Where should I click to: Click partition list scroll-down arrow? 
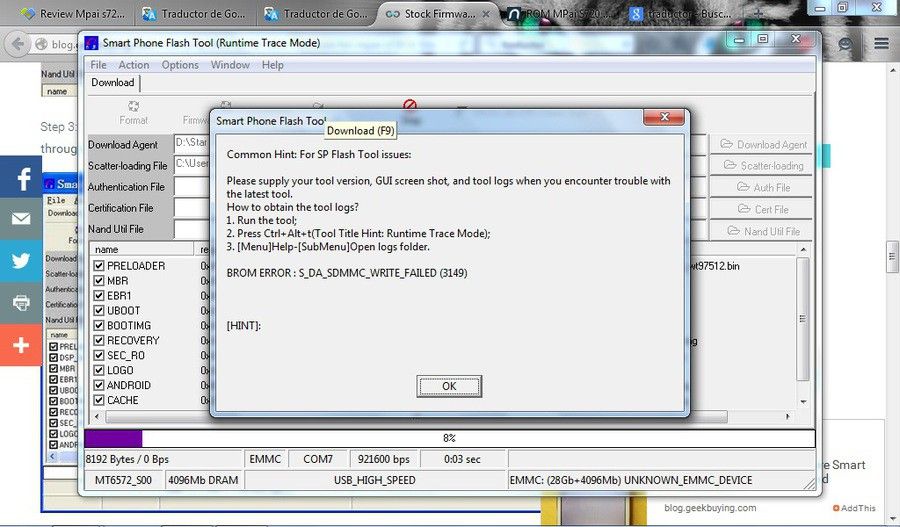coord(803,402)
